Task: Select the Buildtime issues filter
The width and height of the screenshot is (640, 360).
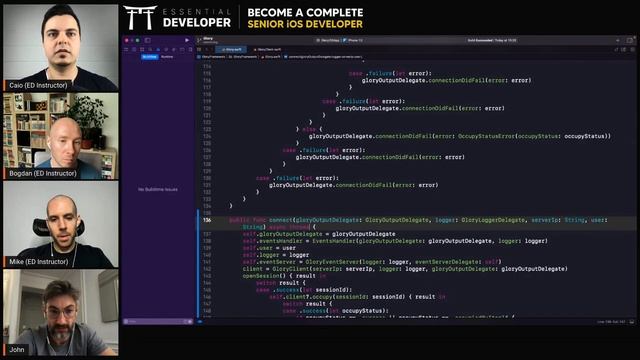Action: [150, 57]
